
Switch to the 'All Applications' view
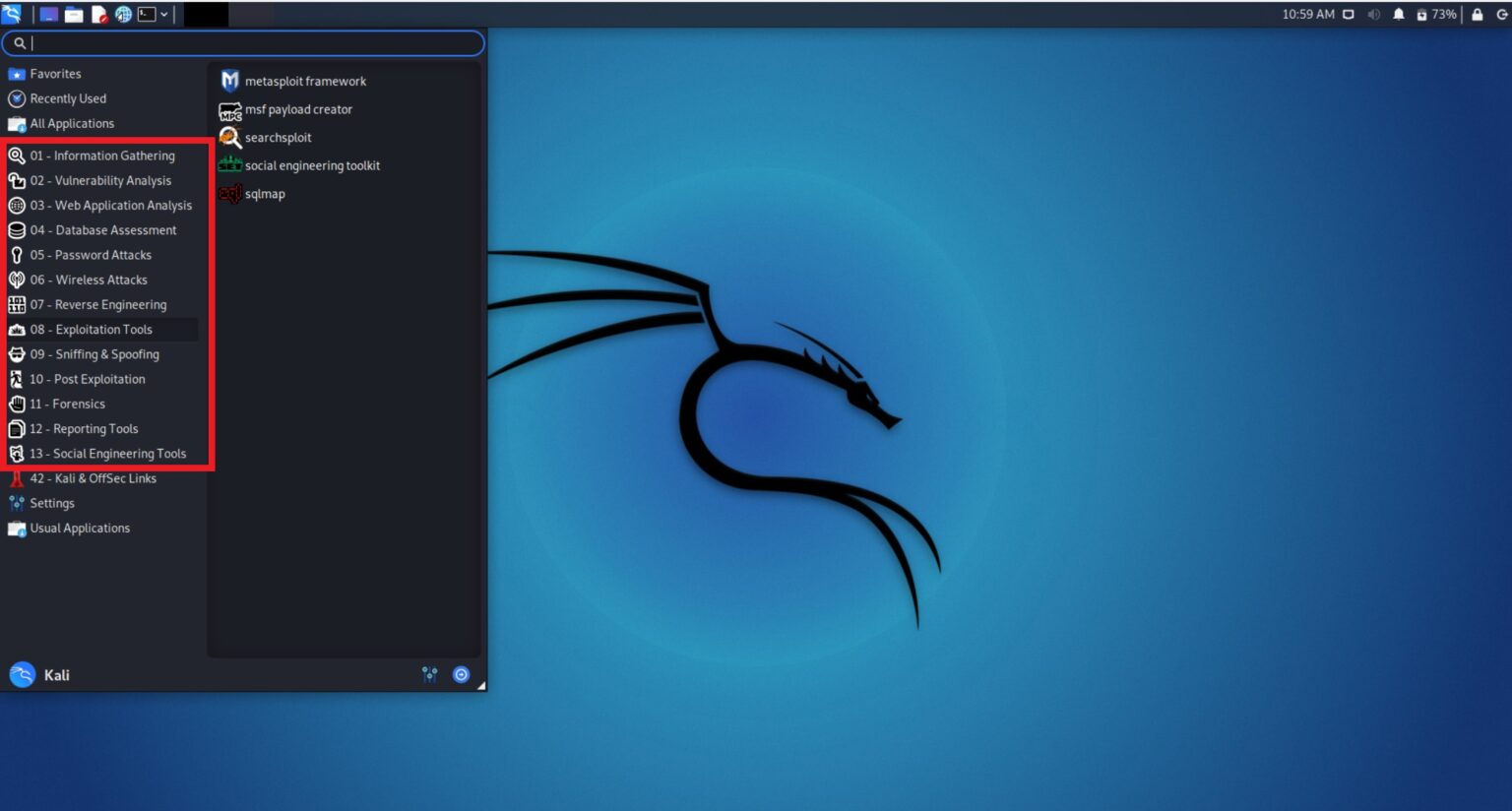coord(70,123)
